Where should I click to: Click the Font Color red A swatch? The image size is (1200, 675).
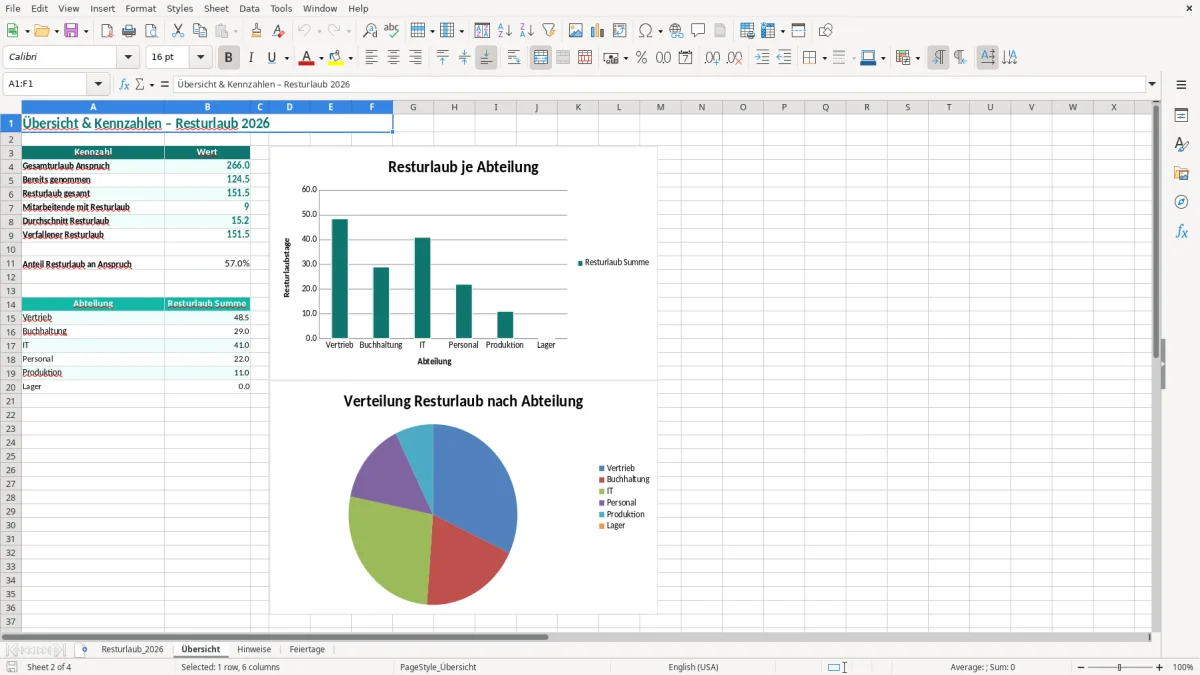(x=306, y=58)
